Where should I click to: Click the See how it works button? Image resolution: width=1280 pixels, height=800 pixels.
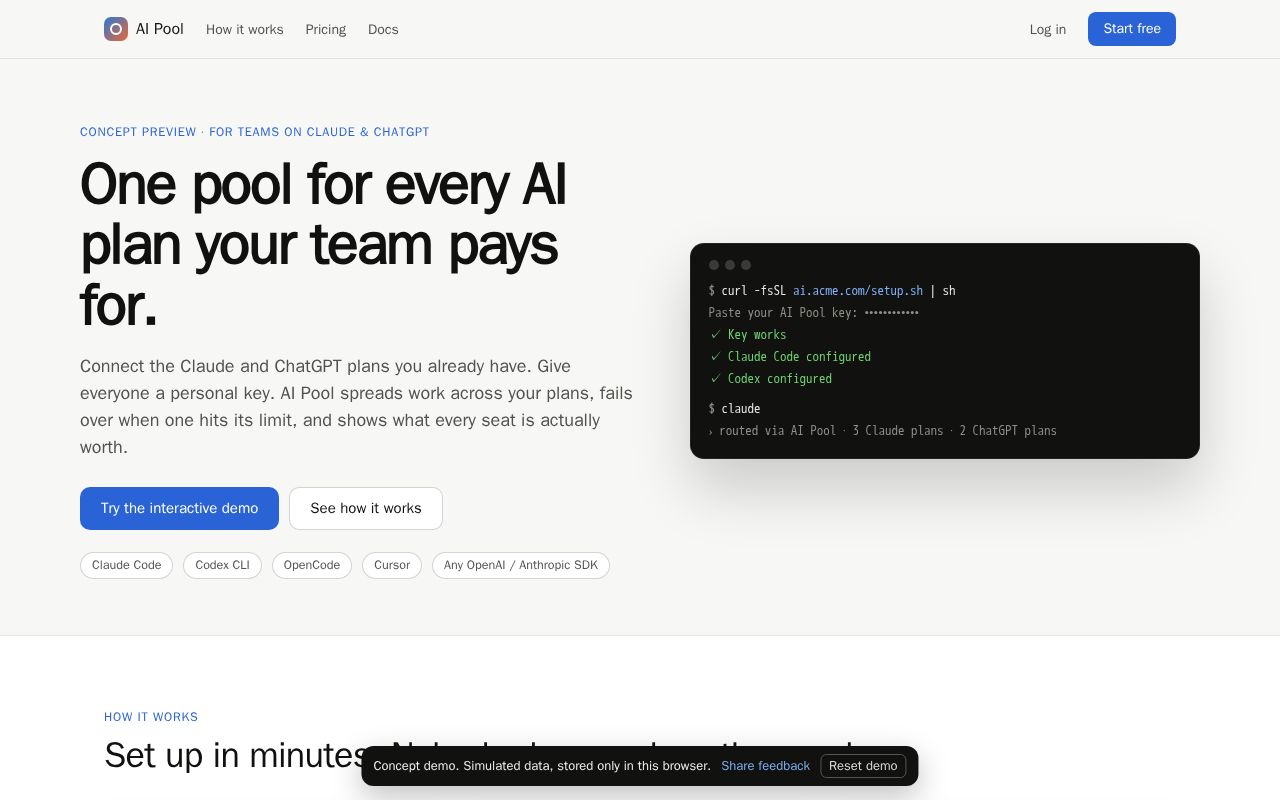coord(366,508)
